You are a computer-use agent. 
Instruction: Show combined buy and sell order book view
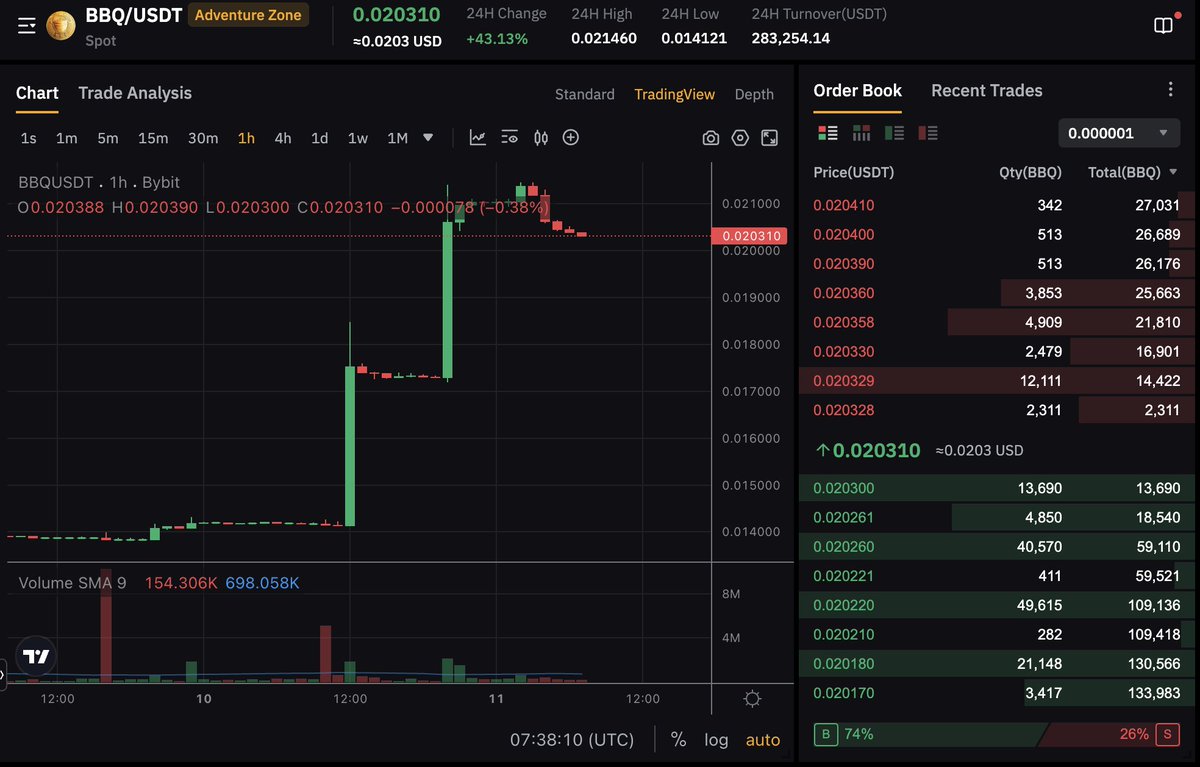(827, 132)
